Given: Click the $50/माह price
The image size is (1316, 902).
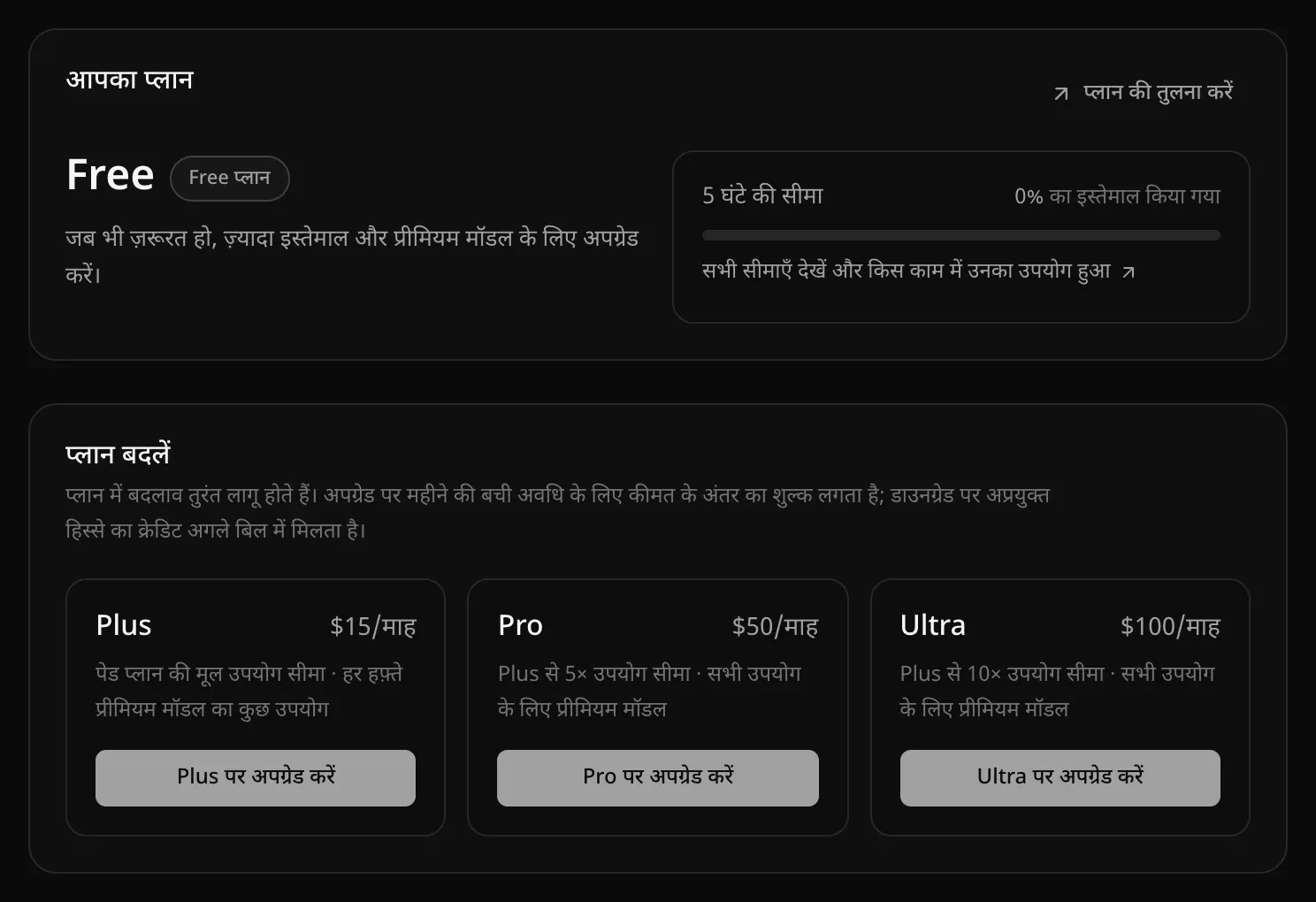Looking at the screenshot, I should (x=775, y=626).
